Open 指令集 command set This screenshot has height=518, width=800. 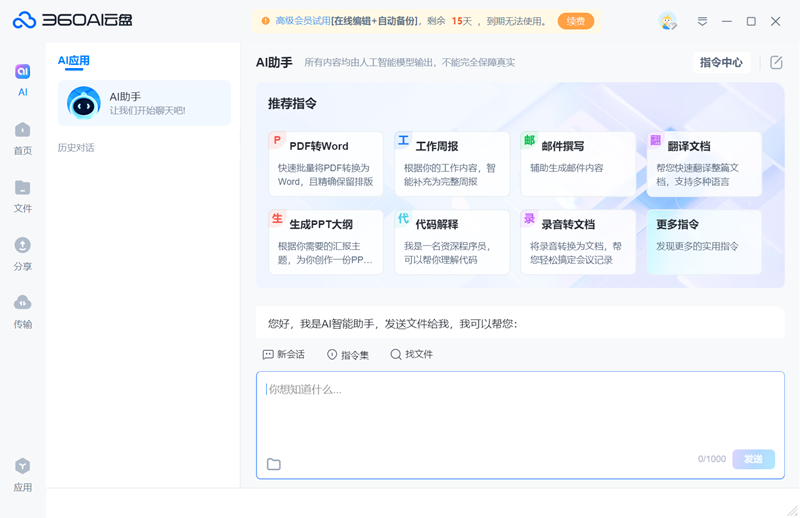point(347,355)
